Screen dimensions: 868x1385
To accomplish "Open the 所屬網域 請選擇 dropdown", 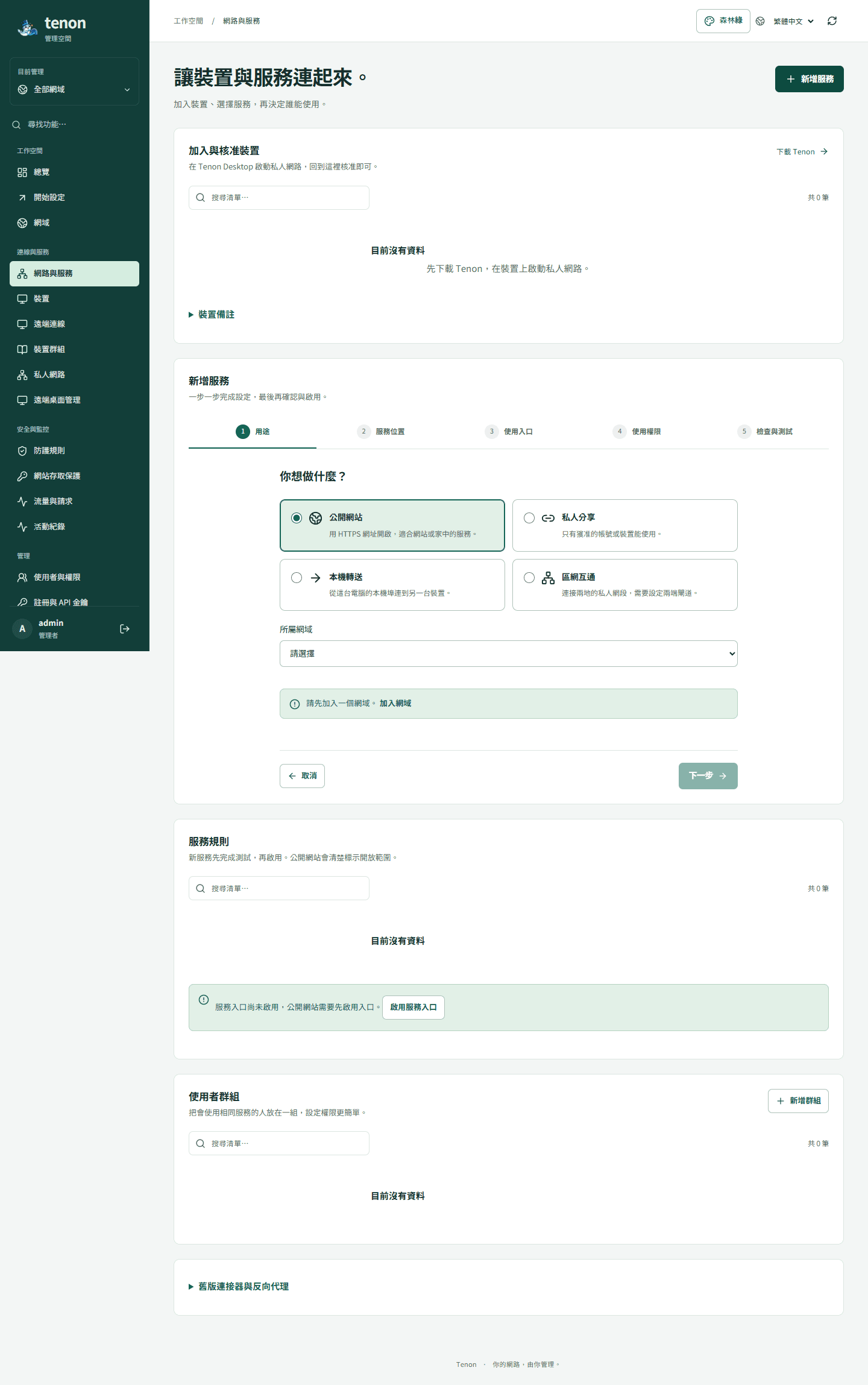I will (509, 654).
